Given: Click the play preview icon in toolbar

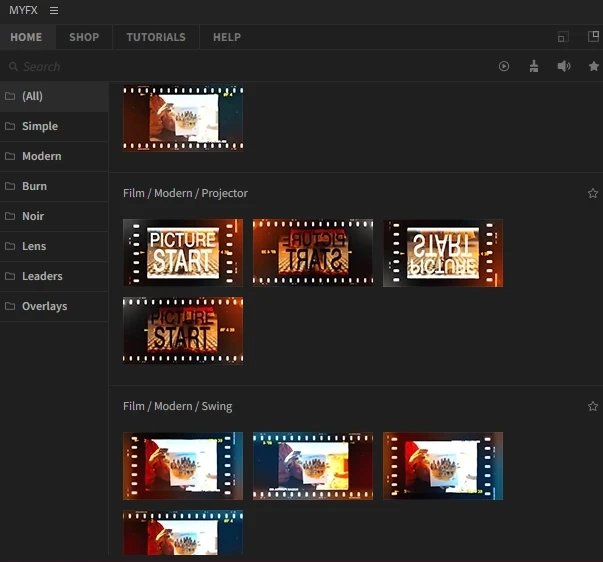Looking at the screenshot, I should click(x=504, y=66).
